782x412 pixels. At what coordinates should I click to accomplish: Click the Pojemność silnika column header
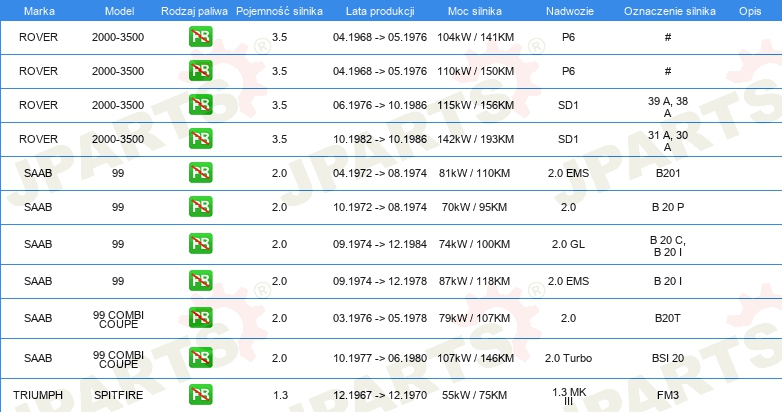tap(279, 11)
